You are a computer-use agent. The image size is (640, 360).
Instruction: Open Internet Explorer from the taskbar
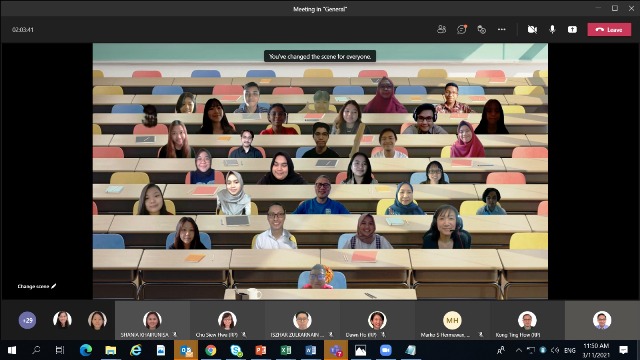[x=136, y=350]
